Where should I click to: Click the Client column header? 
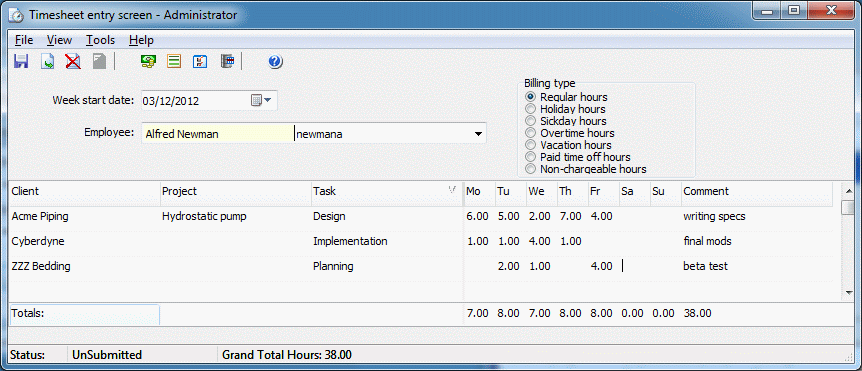pos(84,191)
